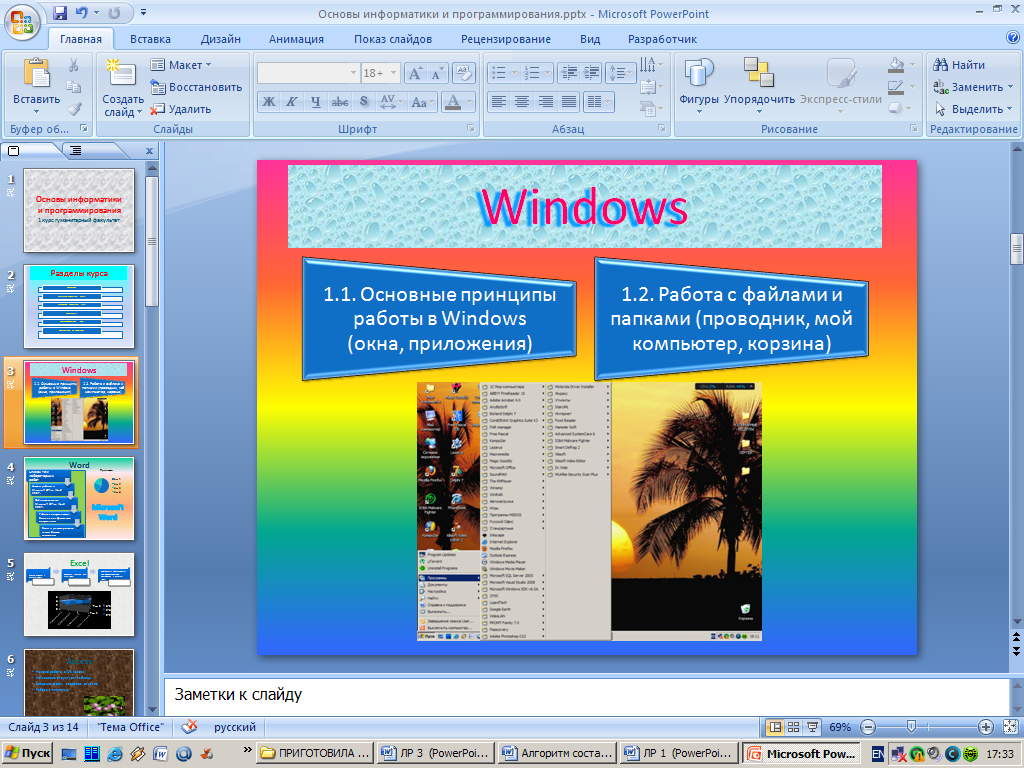
Task: Click the shape fill paint bucket icon
Action: pyautogui.click(x=896, y=65)
